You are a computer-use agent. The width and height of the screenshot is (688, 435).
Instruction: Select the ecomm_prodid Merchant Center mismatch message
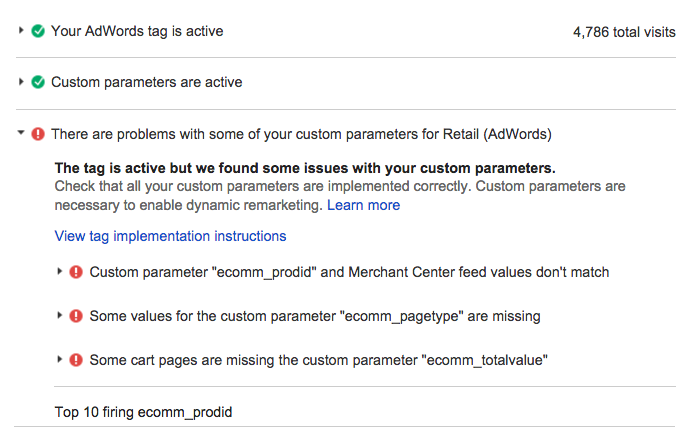pos(349,272)
